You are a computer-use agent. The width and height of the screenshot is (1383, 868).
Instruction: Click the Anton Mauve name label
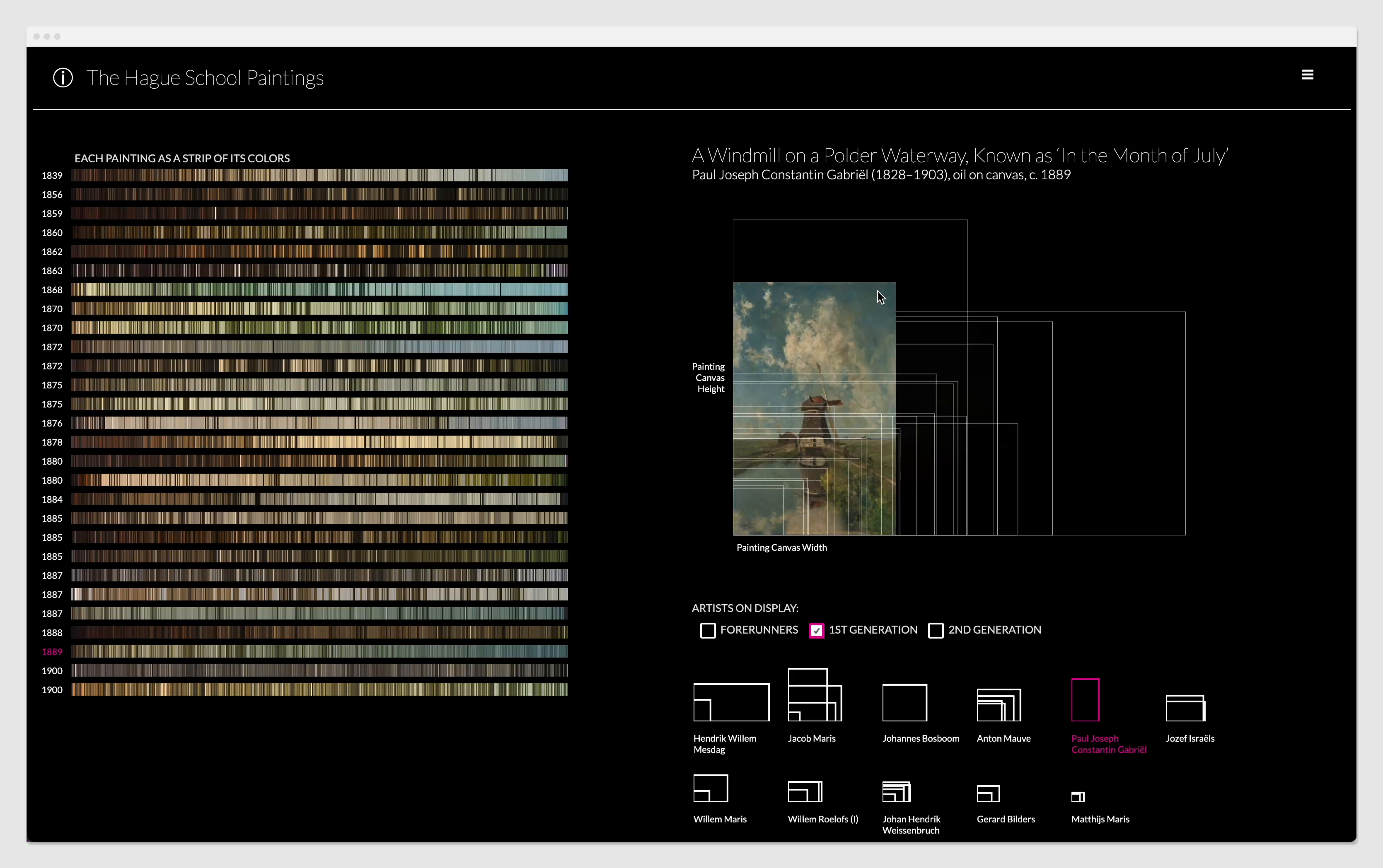(x=1003, y=738)
